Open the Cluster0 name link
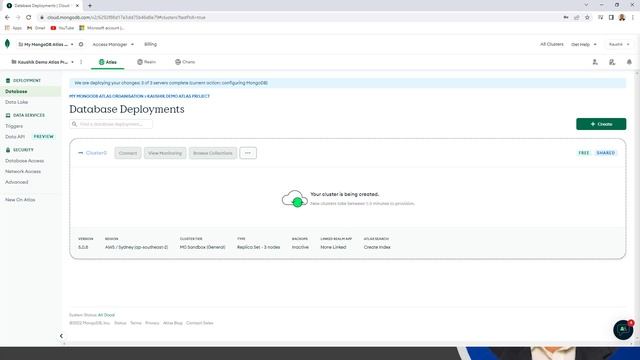 [96, 153]
